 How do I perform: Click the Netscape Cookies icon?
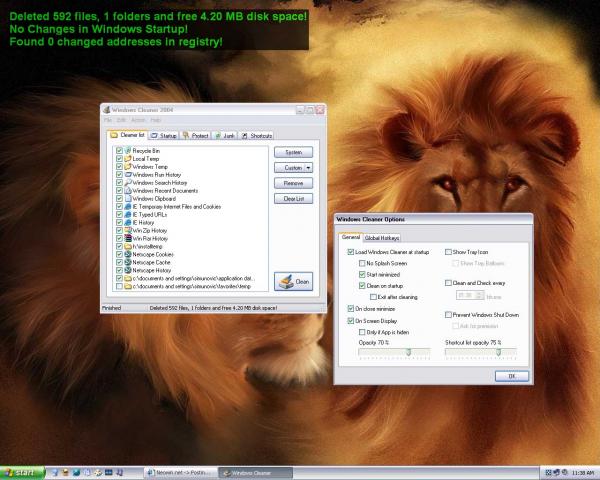pyautogui.click(x=128, y=254)
